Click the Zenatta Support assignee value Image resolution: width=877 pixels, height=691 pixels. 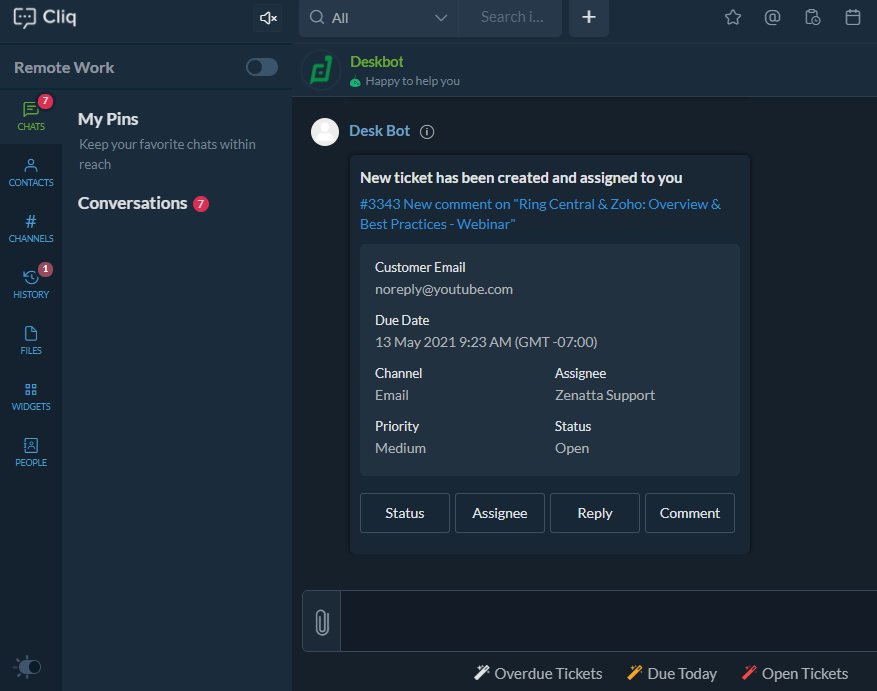(x=605, y=395)
